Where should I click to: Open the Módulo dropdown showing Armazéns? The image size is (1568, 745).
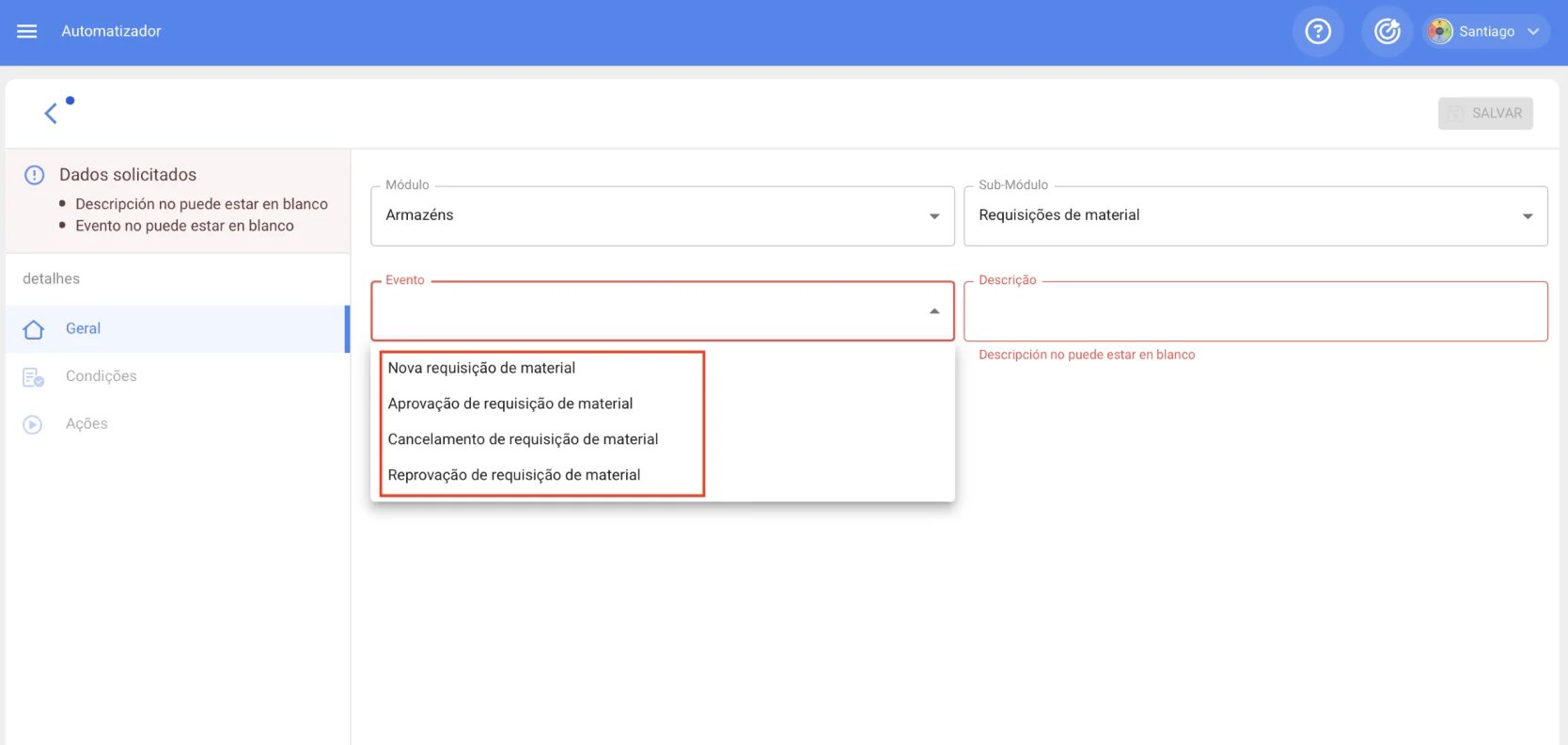pyautogui.click(x=662, y=215)
